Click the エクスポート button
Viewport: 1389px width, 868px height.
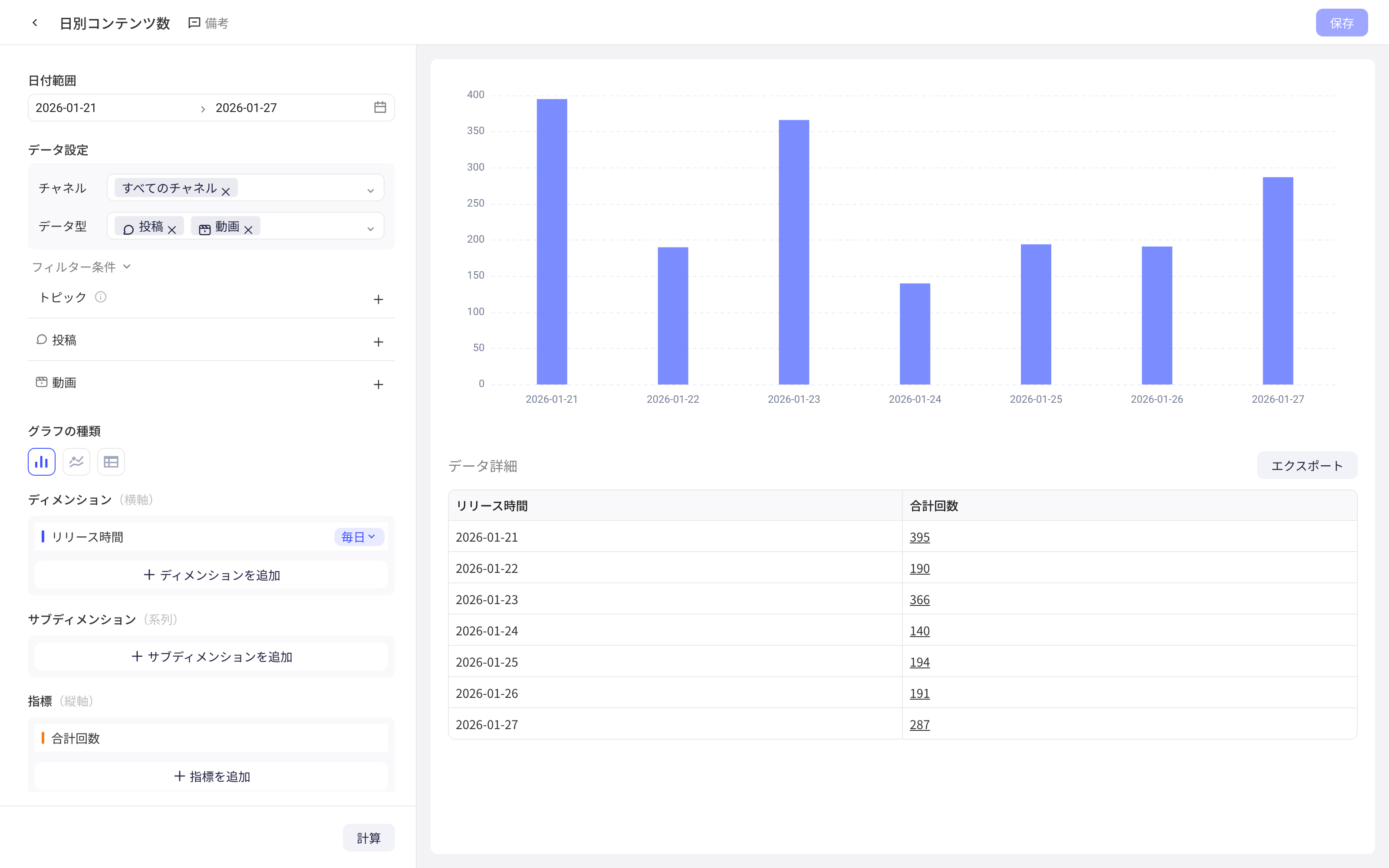1307,466
